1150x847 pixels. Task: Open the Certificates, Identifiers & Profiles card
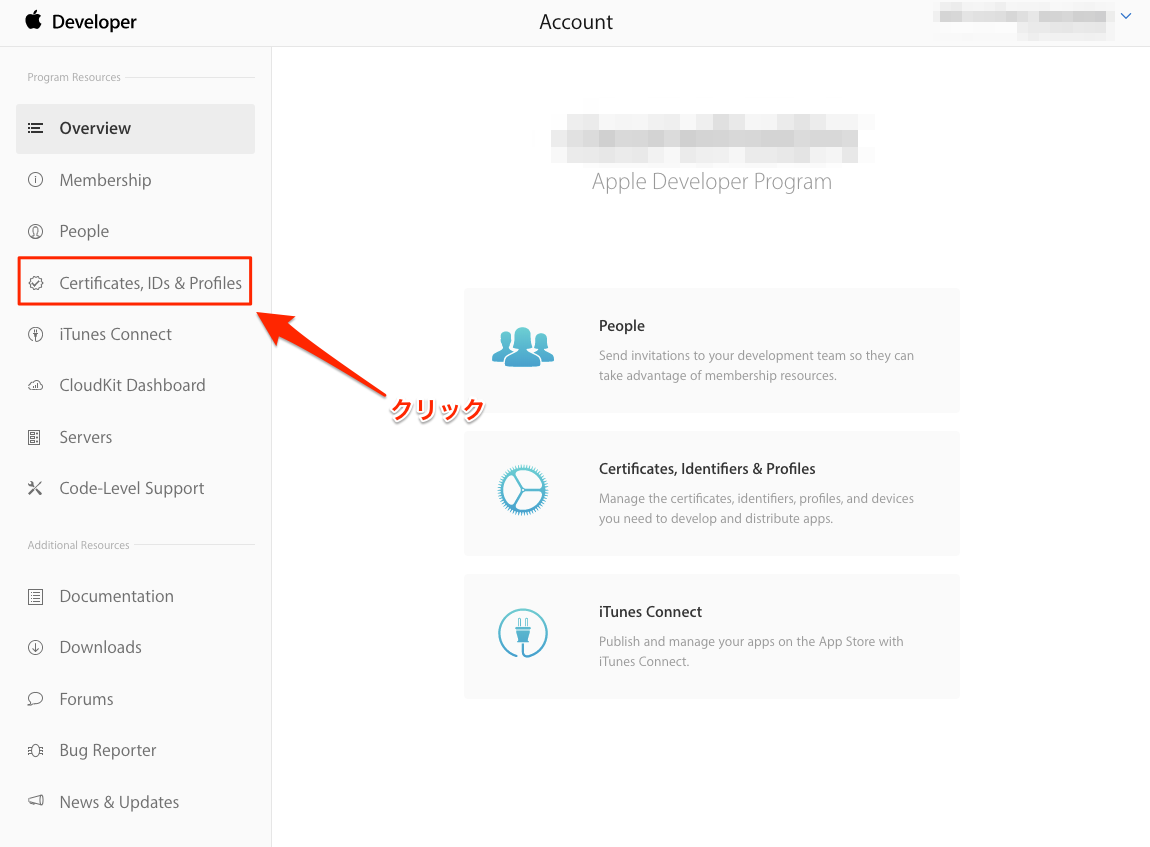click(x=707, y=468)
